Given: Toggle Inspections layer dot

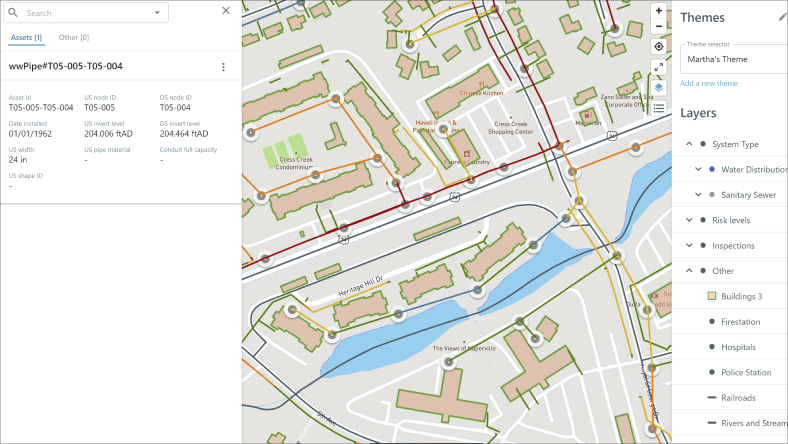Looking at the screenshot, I should pyautogui.click(x=703, y=245).
